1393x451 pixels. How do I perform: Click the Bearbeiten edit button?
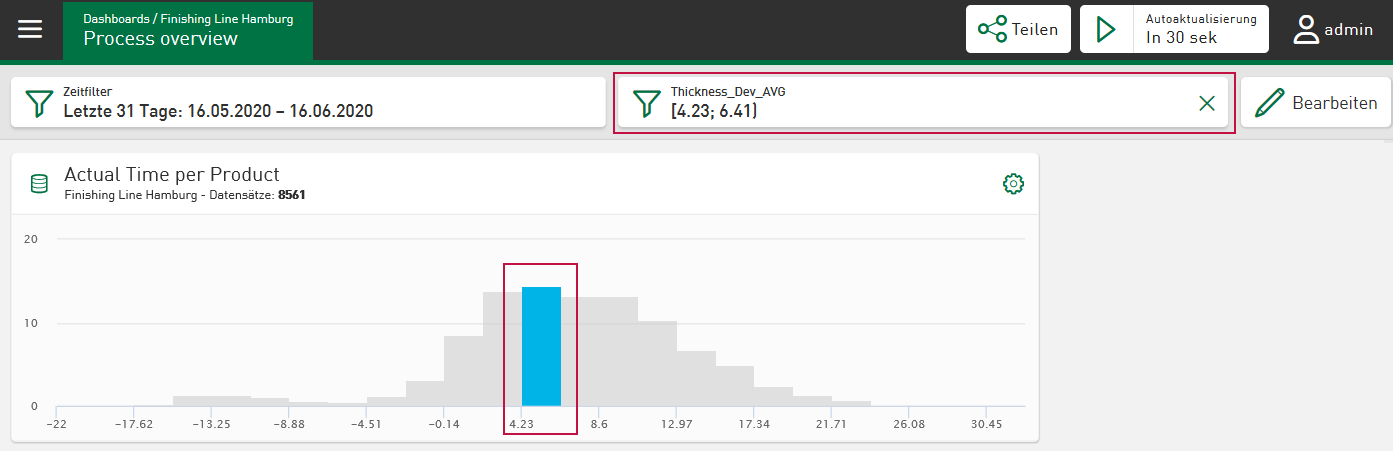(x=1315, y=102)
